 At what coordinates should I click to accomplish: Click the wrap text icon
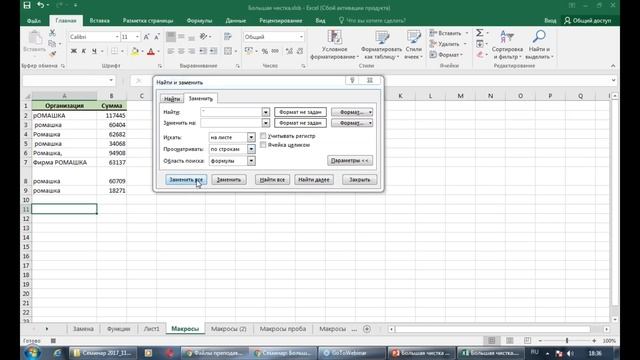228,37
